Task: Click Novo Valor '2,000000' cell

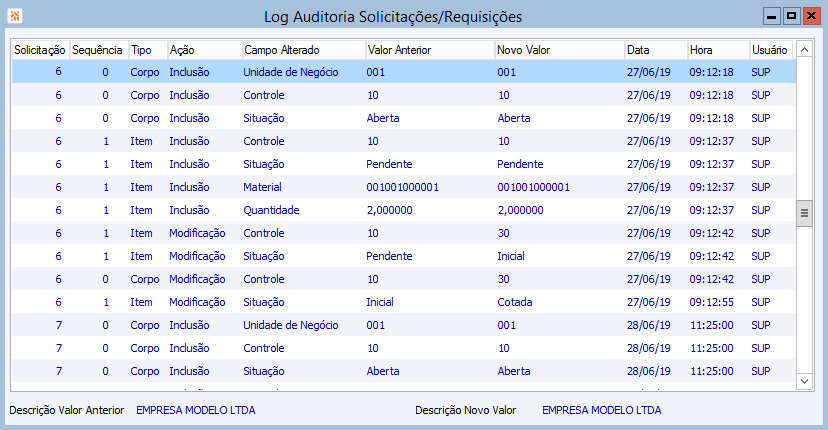Action: point(521,210)
